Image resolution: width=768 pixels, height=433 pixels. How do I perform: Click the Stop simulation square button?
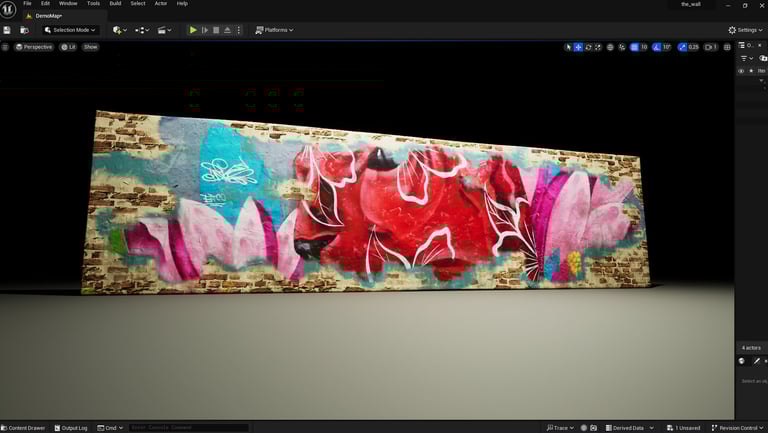tap(216, 30)
